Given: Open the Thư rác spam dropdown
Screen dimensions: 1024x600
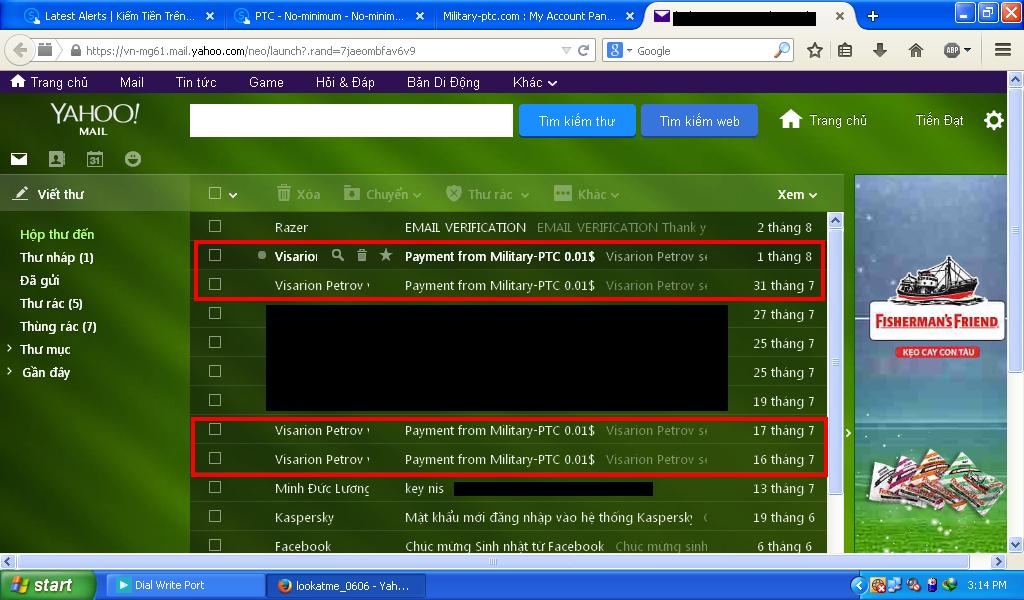Looking at the screenshot, I should pos(487,194).
